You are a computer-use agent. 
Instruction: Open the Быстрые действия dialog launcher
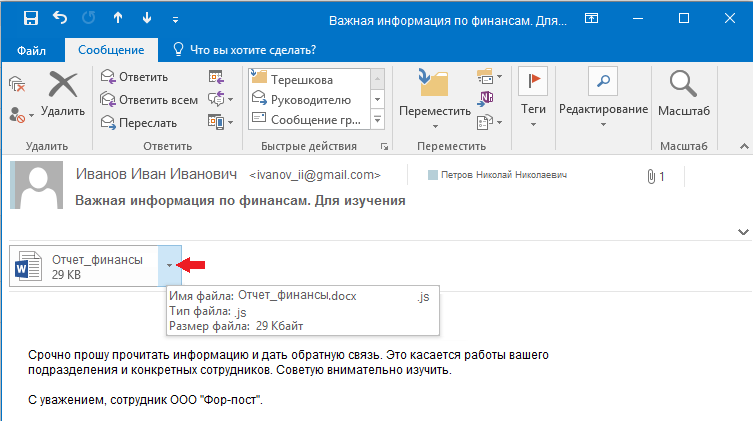(384, 147)
